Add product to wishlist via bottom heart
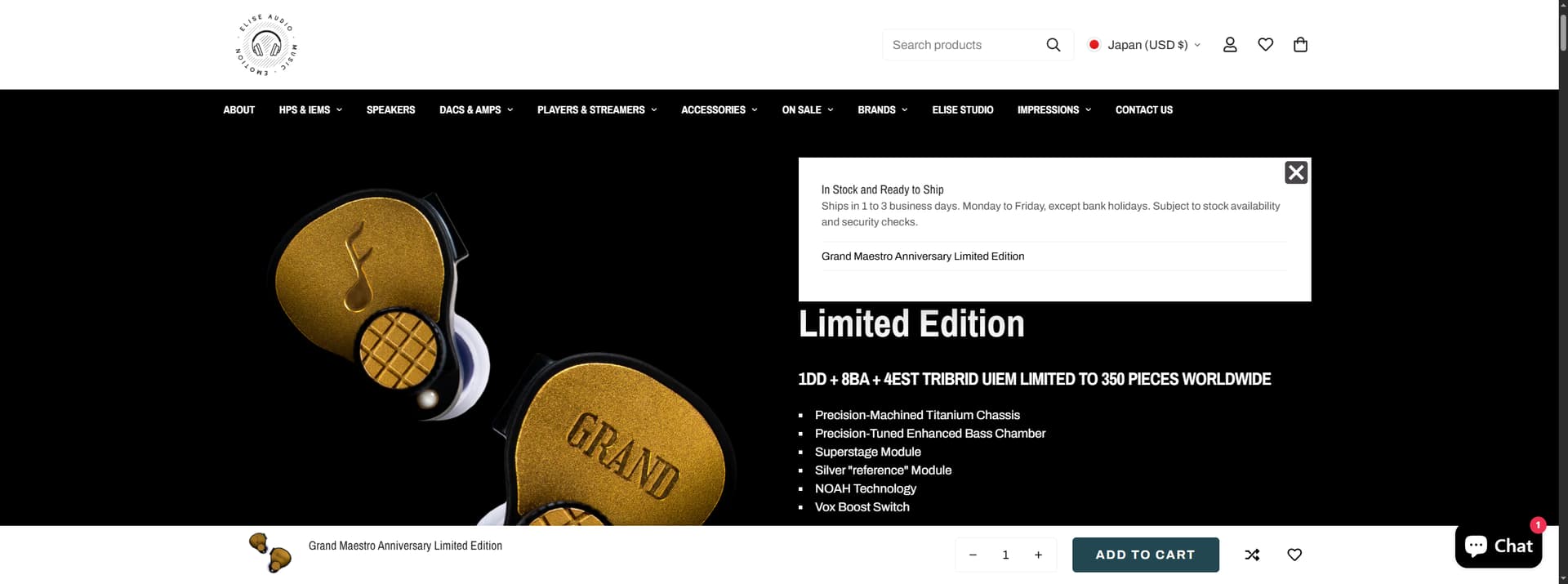This screenshot has width=1568, height=584. [x=1294, y=555]
